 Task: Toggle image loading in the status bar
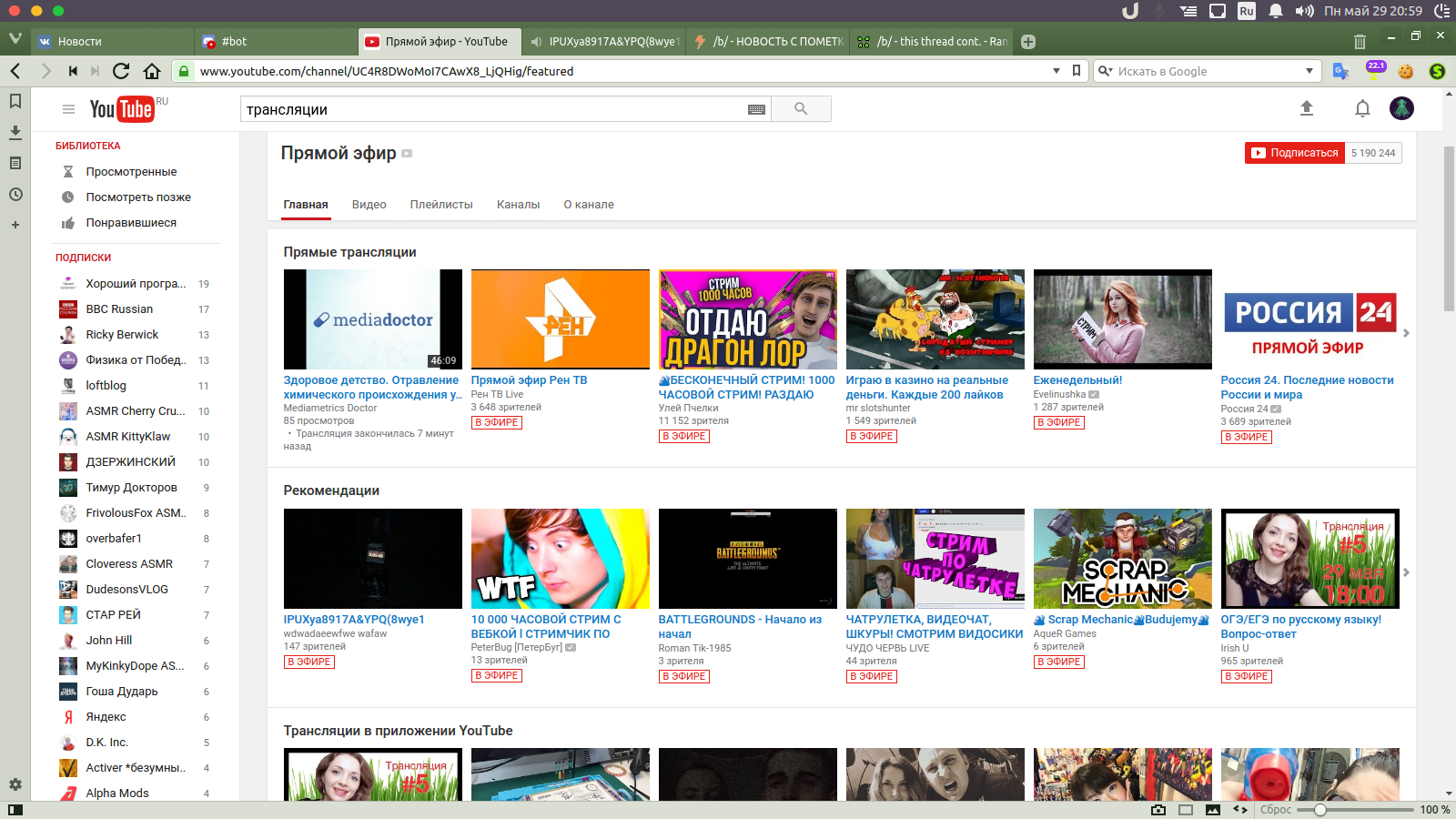click(1213, 809)
